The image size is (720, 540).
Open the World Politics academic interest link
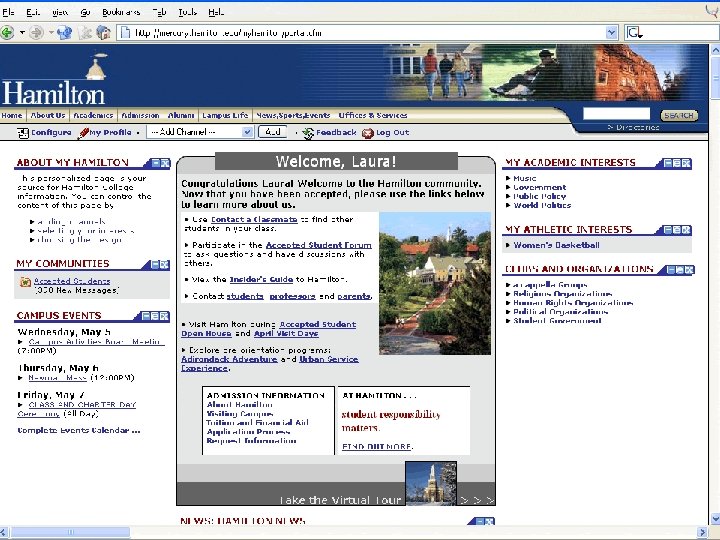coord(542,205)
